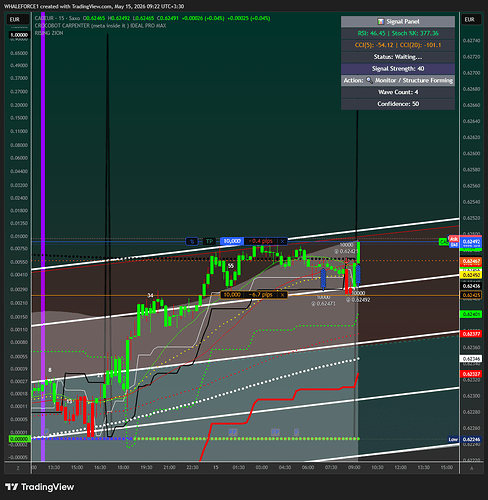Image resolution: width=488 pixels, height=500 pixels.
Task: Click the green 0.62405 price tag
Action: (471, 314)
